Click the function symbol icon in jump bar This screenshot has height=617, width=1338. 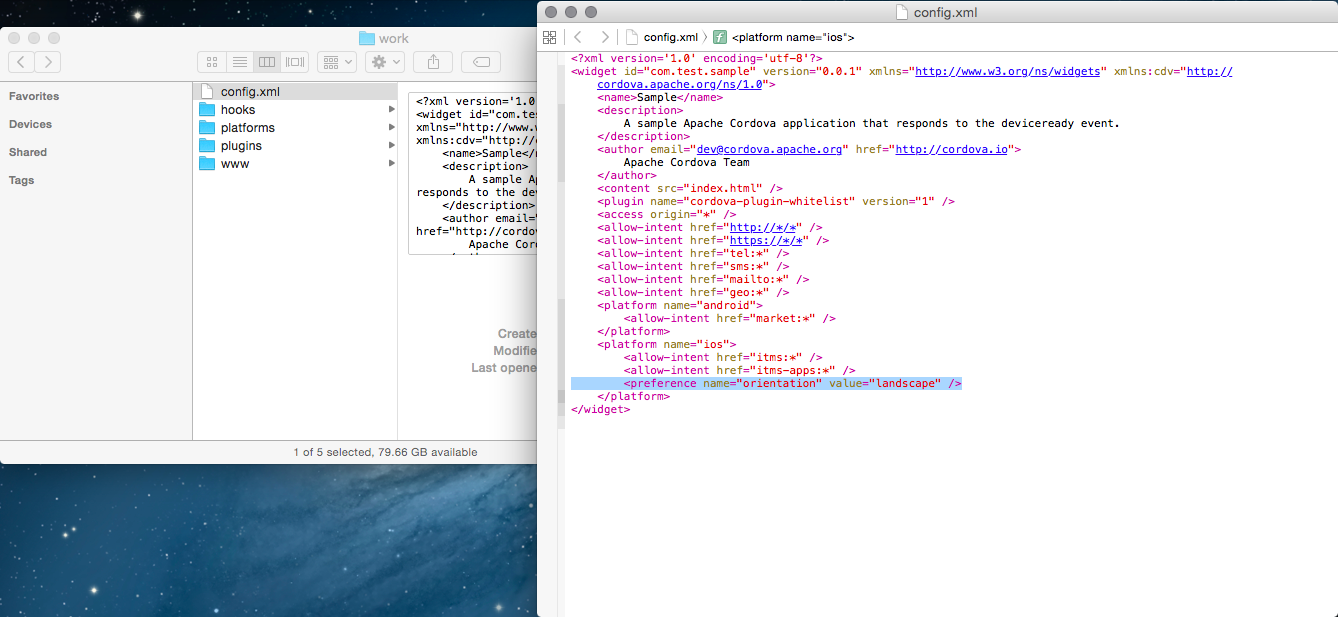(x=719, y=37)
